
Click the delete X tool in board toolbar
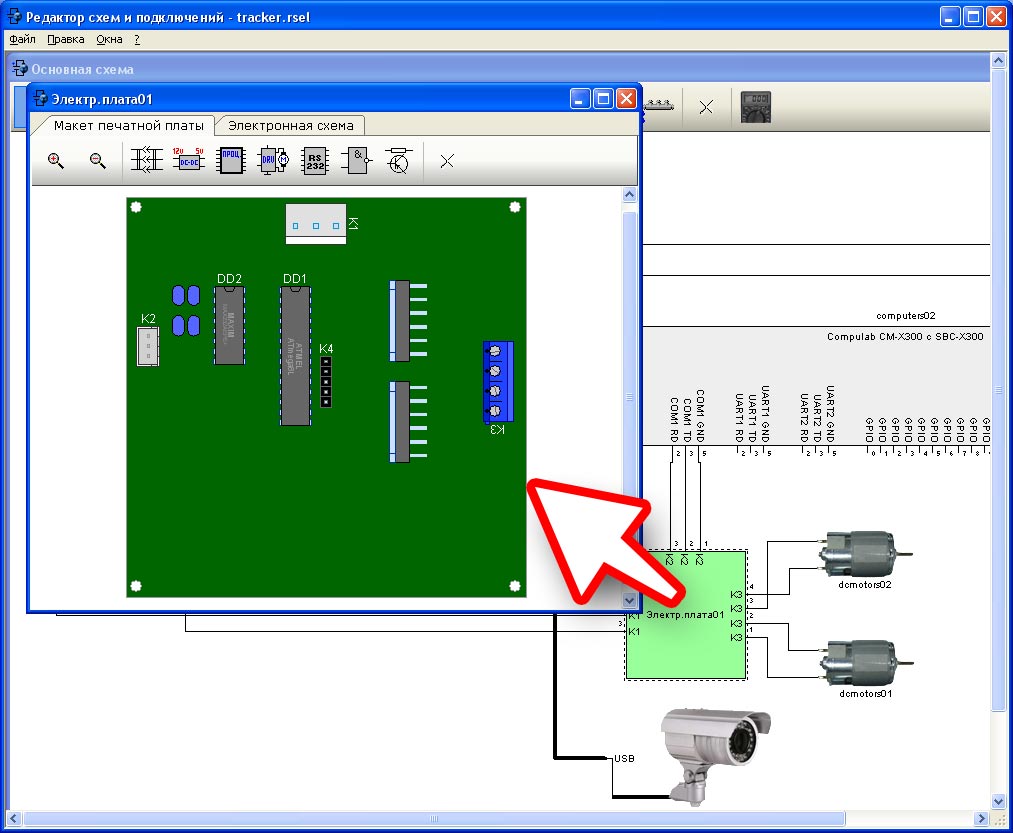click(x=447, y=161)
